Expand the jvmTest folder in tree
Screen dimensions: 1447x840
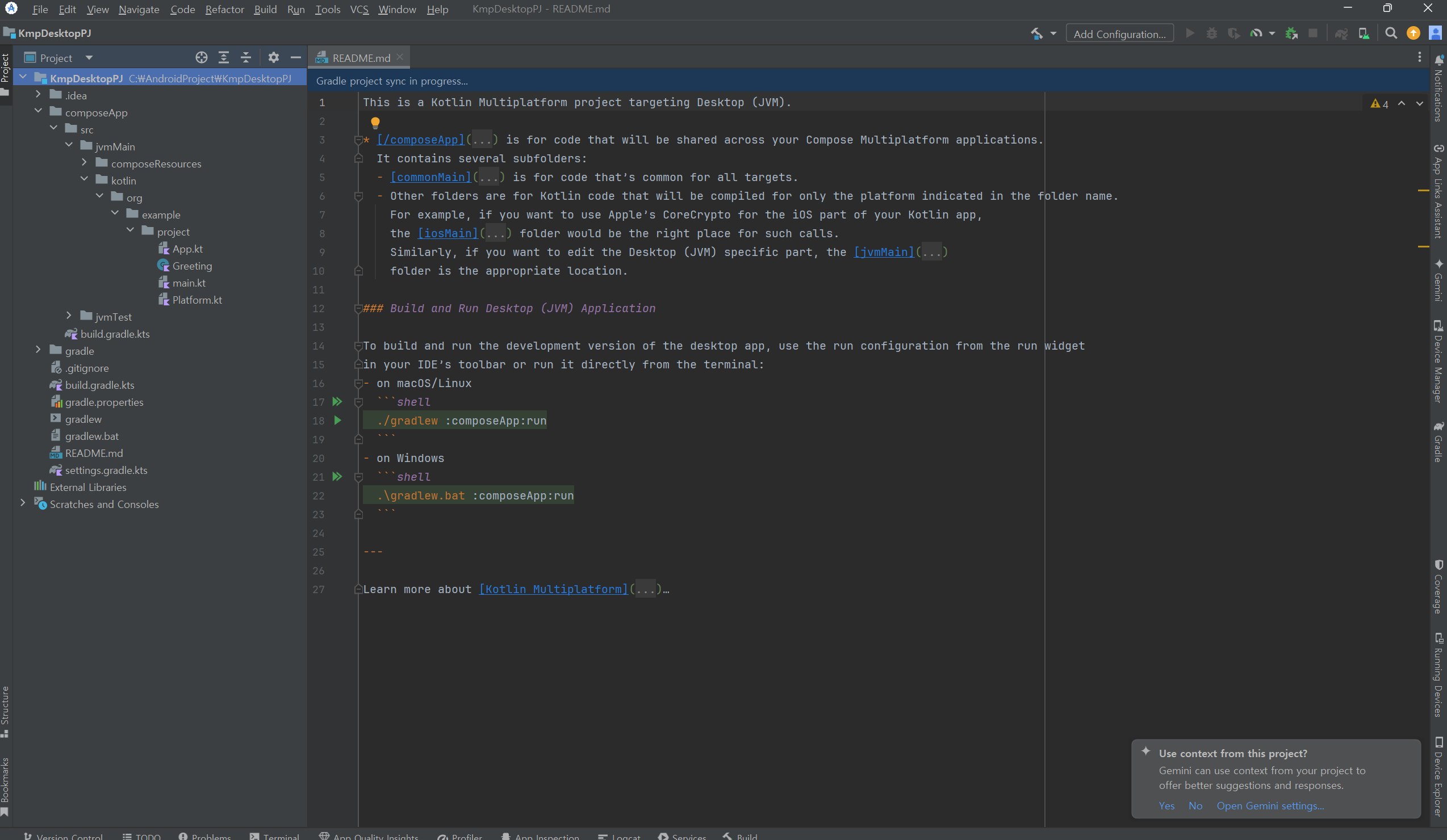tap(69, 316)
